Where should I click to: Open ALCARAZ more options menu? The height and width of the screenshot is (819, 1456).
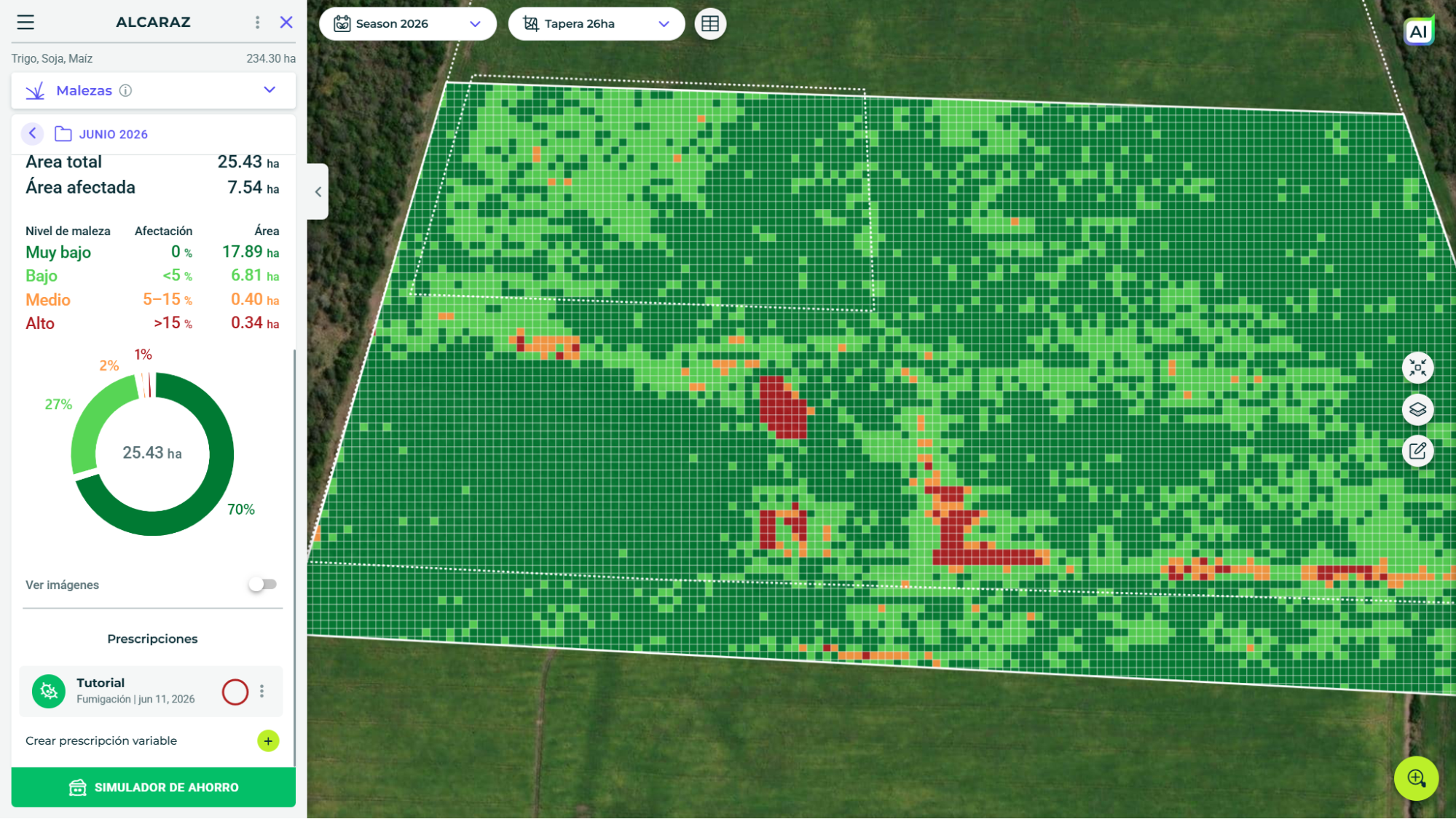pyautogui.click(x=257, y=23)
